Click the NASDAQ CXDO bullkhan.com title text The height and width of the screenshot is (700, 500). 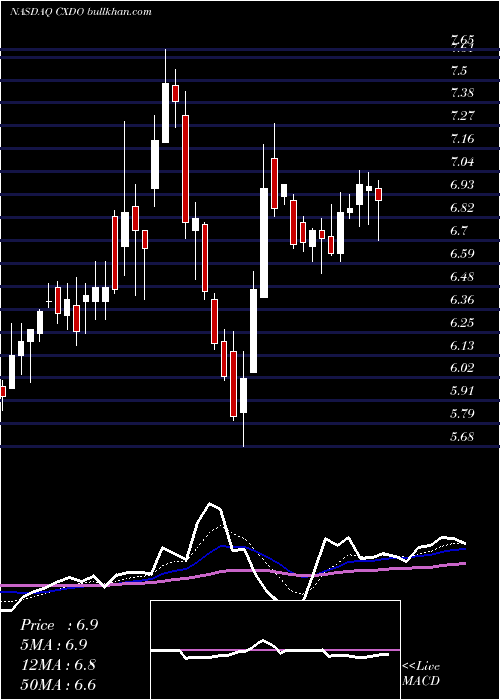pyautogui.click(x=81, y=12)
